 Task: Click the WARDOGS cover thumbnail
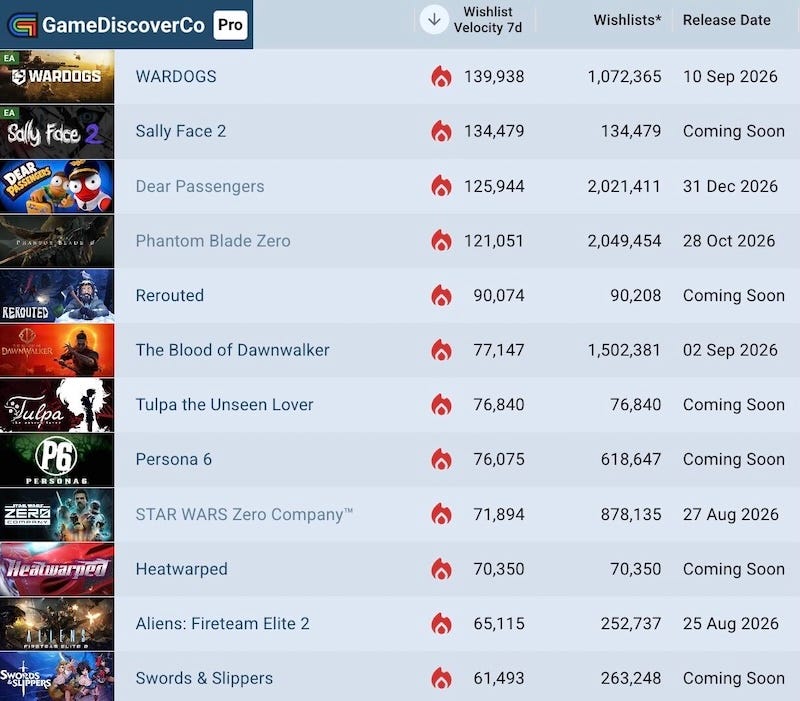[x=57, y=77]
